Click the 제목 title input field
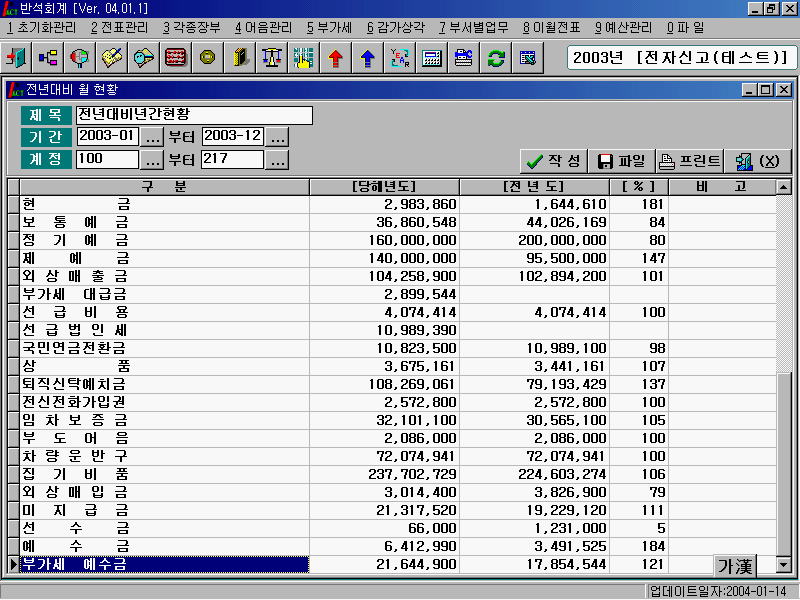800x600 pixels. (194, 115)
